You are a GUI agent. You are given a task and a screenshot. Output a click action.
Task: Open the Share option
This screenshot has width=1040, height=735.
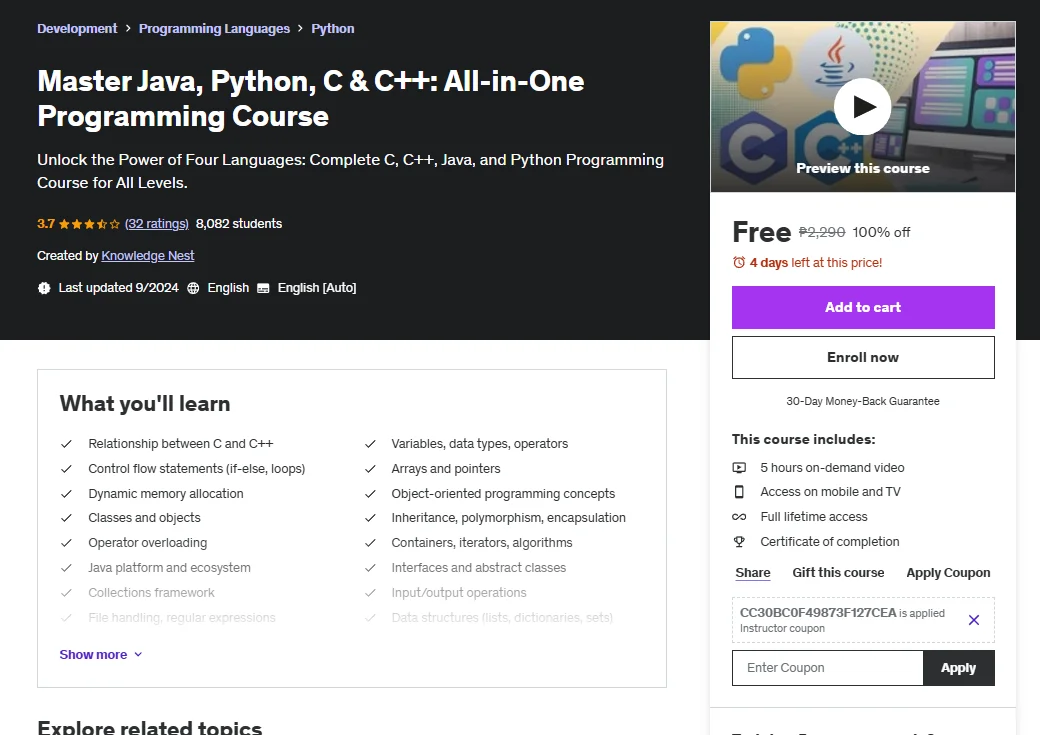[753, 572]
